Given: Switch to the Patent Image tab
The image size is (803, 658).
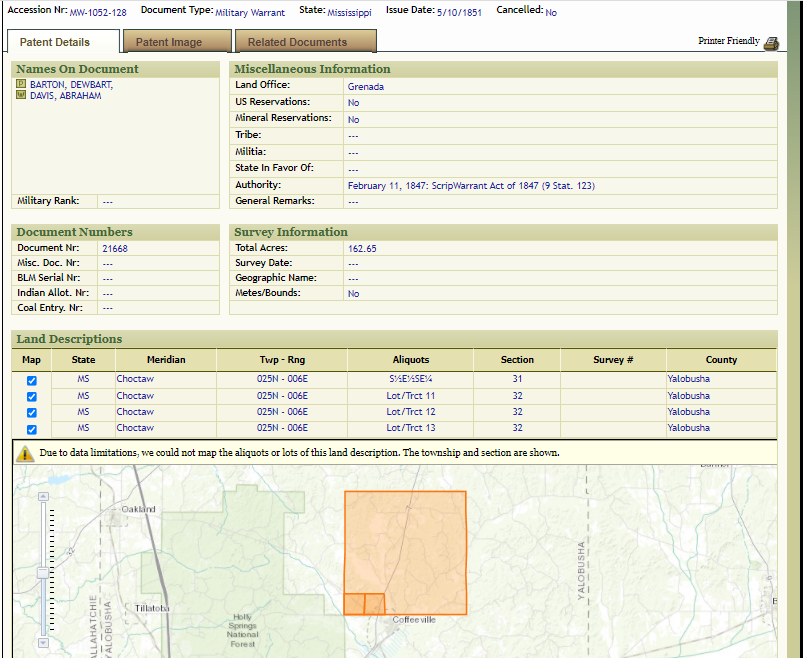Looking at the screenshot, I should [169, 42].
